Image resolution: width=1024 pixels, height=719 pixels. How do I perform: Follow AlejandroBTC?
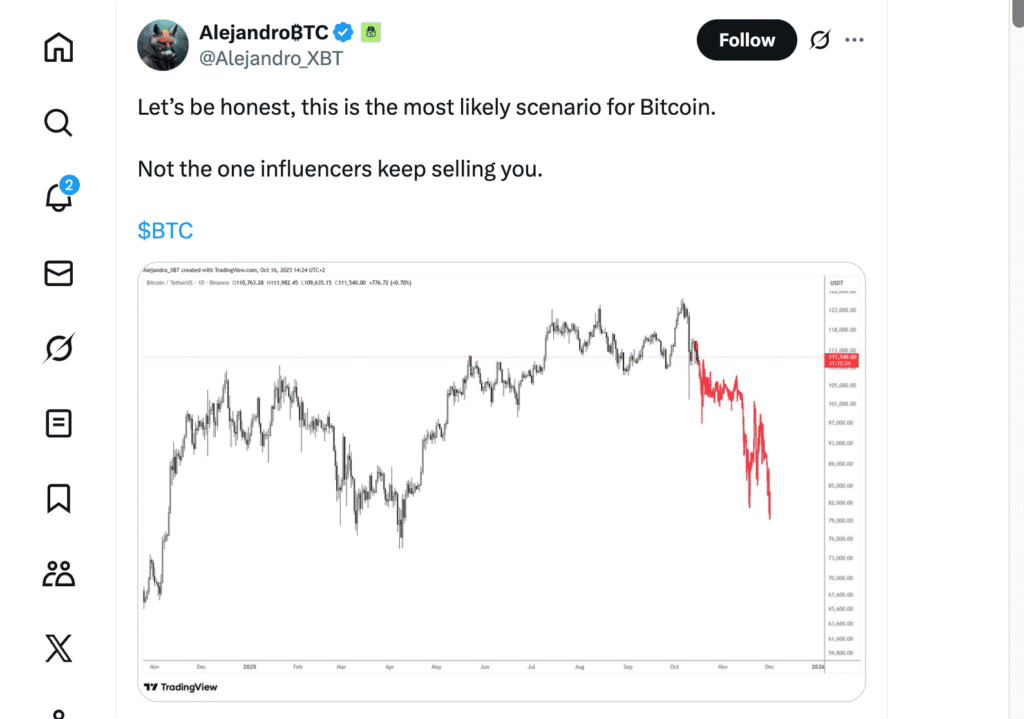tap(746, 40)
